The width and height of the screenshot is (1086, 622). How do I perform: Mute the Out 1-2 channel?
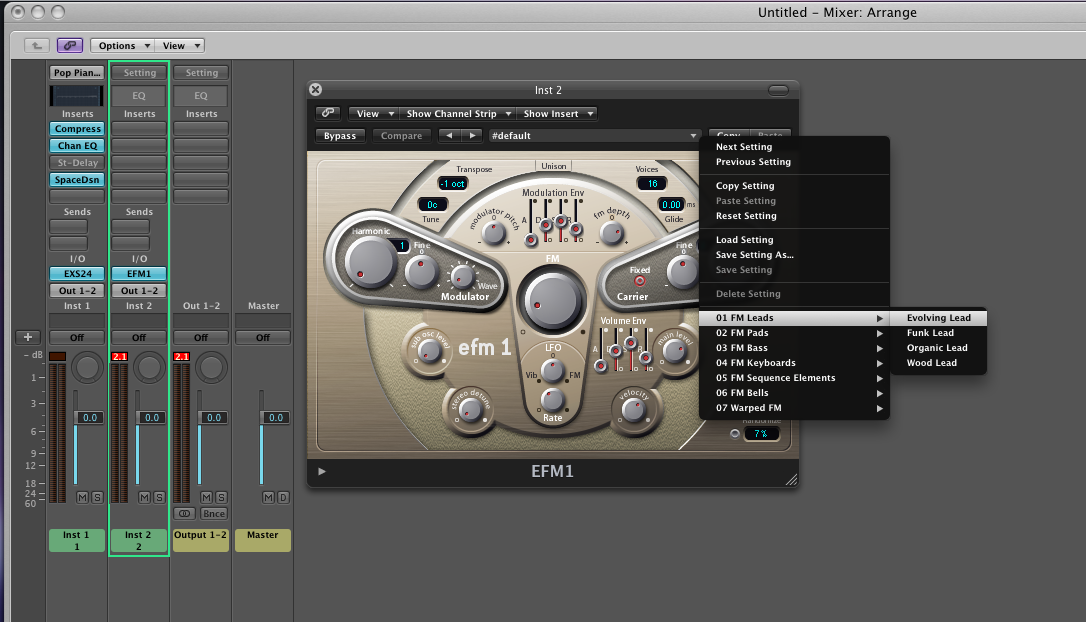point(206,497)
